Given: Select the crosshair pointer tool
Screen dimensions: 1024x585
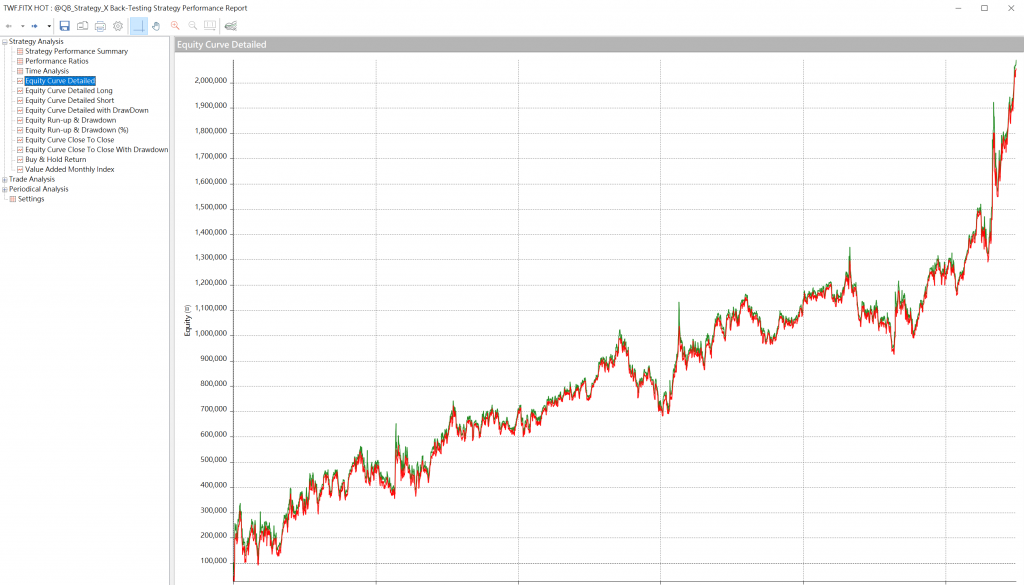Looking at the screenshot, I should pyautogui.click(x=138, y=25).
